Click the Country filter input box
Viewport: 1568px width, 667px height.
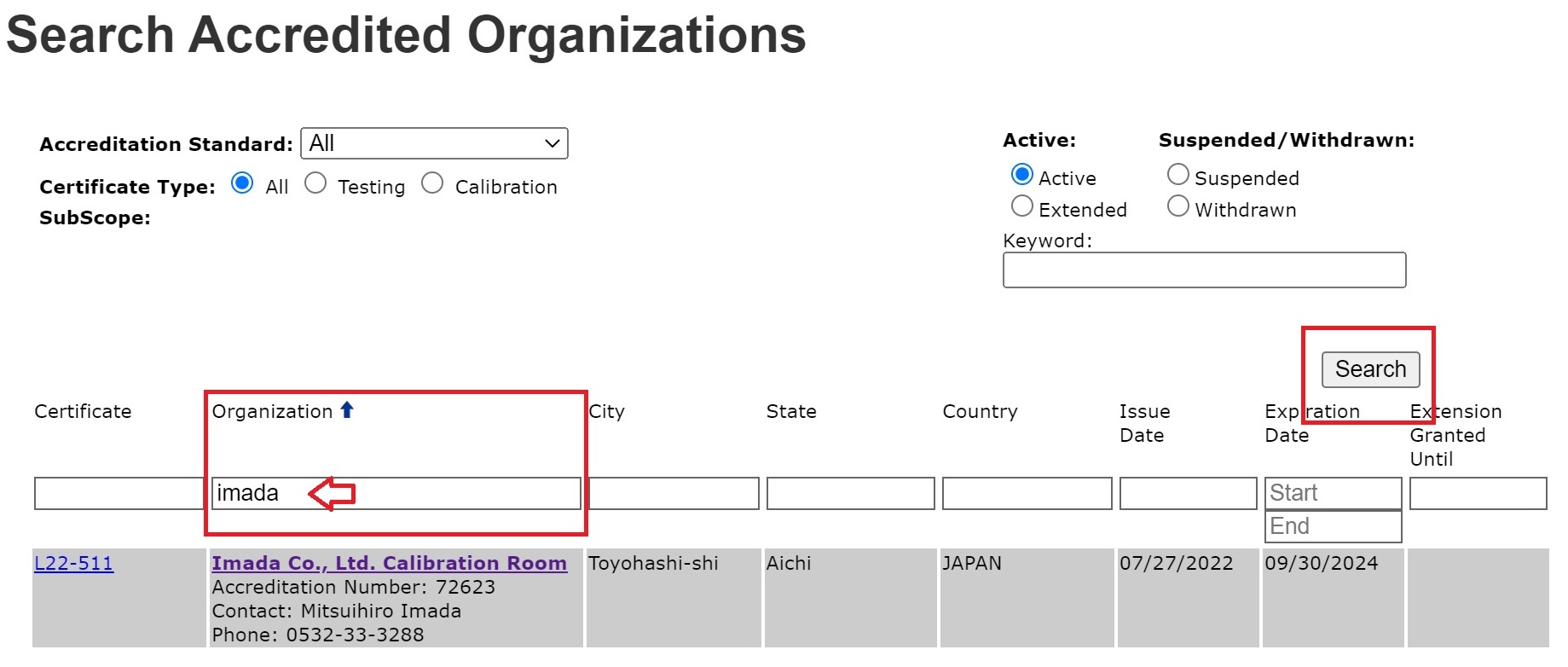1027,494
